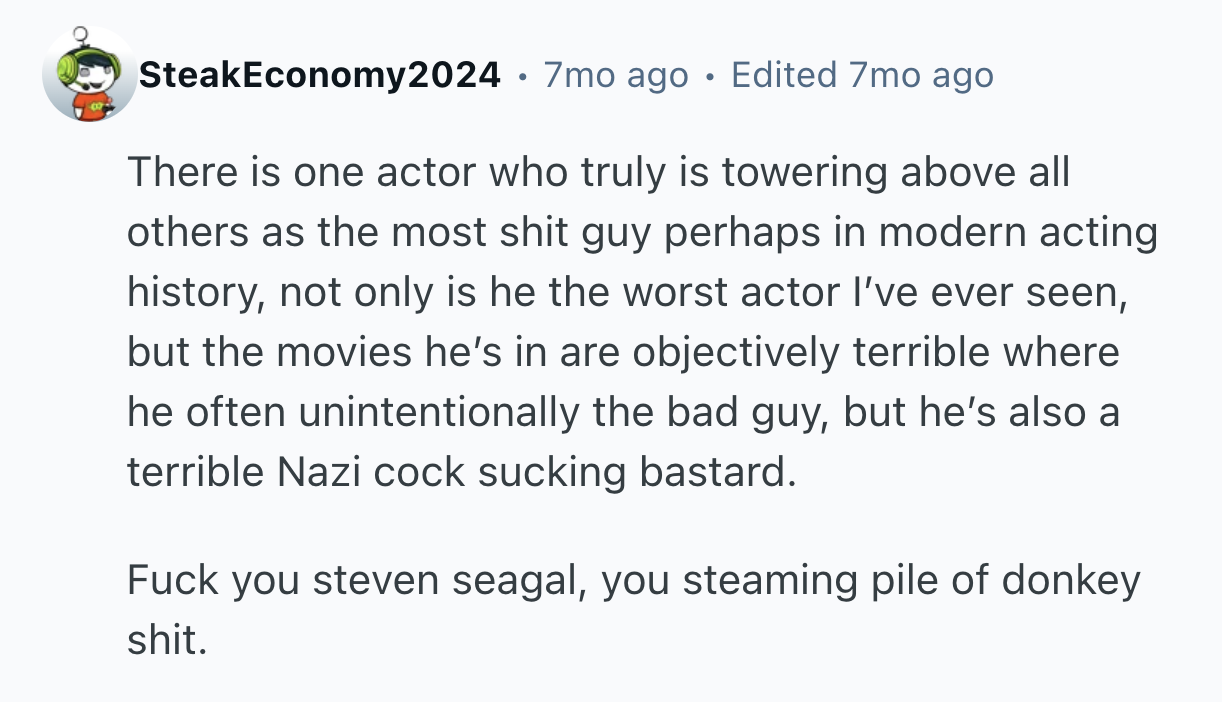Click the dot separator after the username
The image size is (1222, 702).
523,75
